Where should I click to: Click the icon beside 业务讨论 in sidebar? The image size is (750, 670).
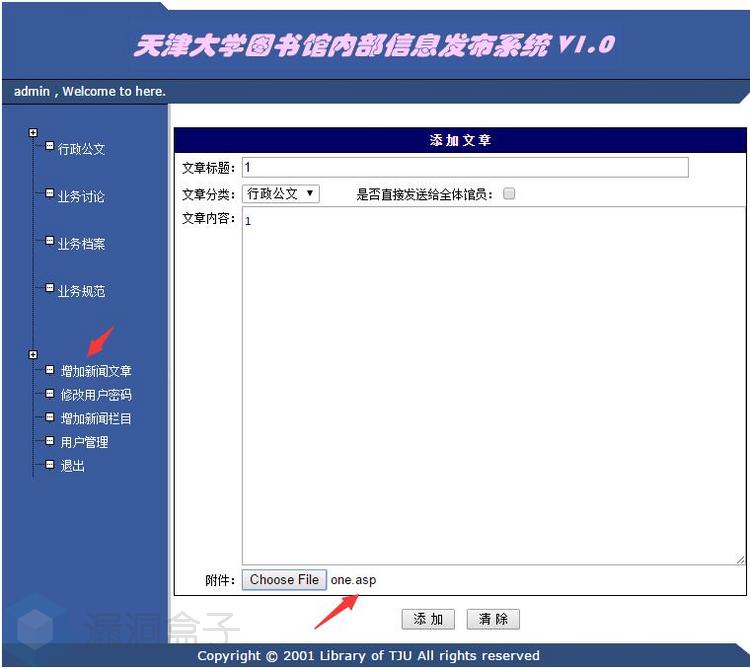point(49,194)
